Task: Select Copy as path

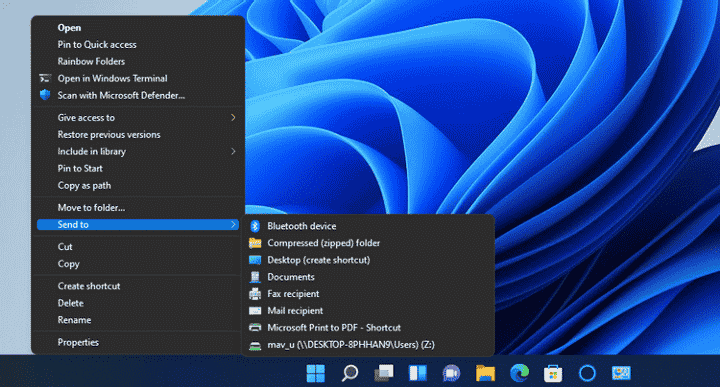Action: [x=84, y=185]
